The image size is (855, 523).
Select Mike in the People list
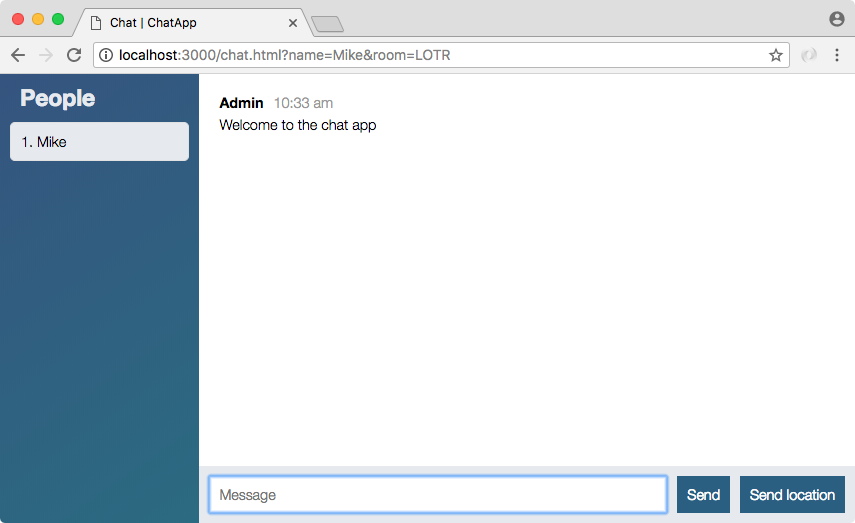(x=99, y=142)
